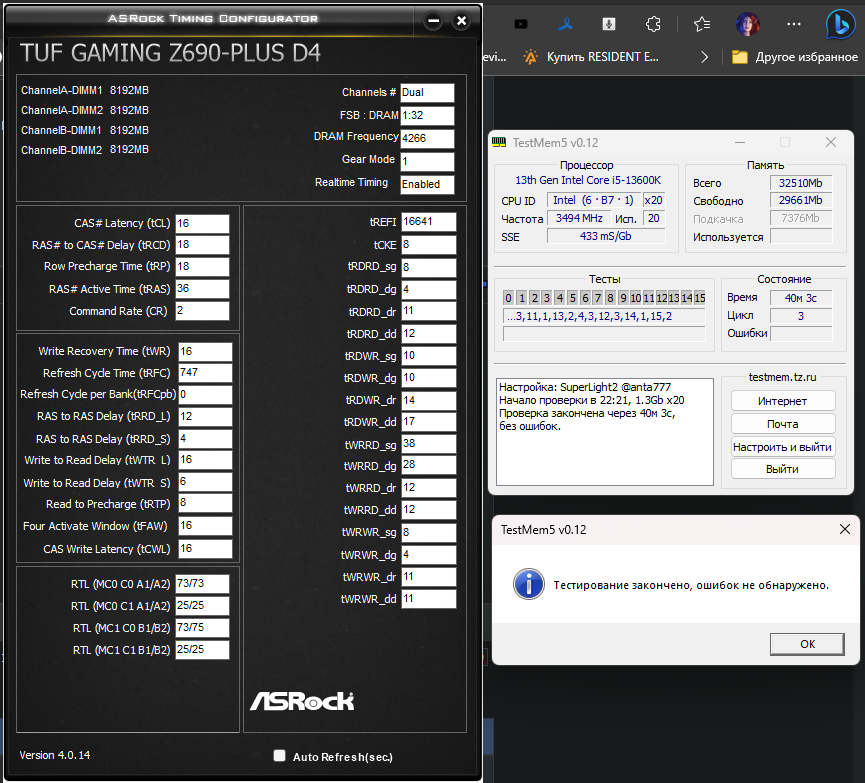Image resolution: width=865 pixels, height=783 pixels.
Task: Click the Выйти button in TestMem5
Action: click(x=783, y=469)
